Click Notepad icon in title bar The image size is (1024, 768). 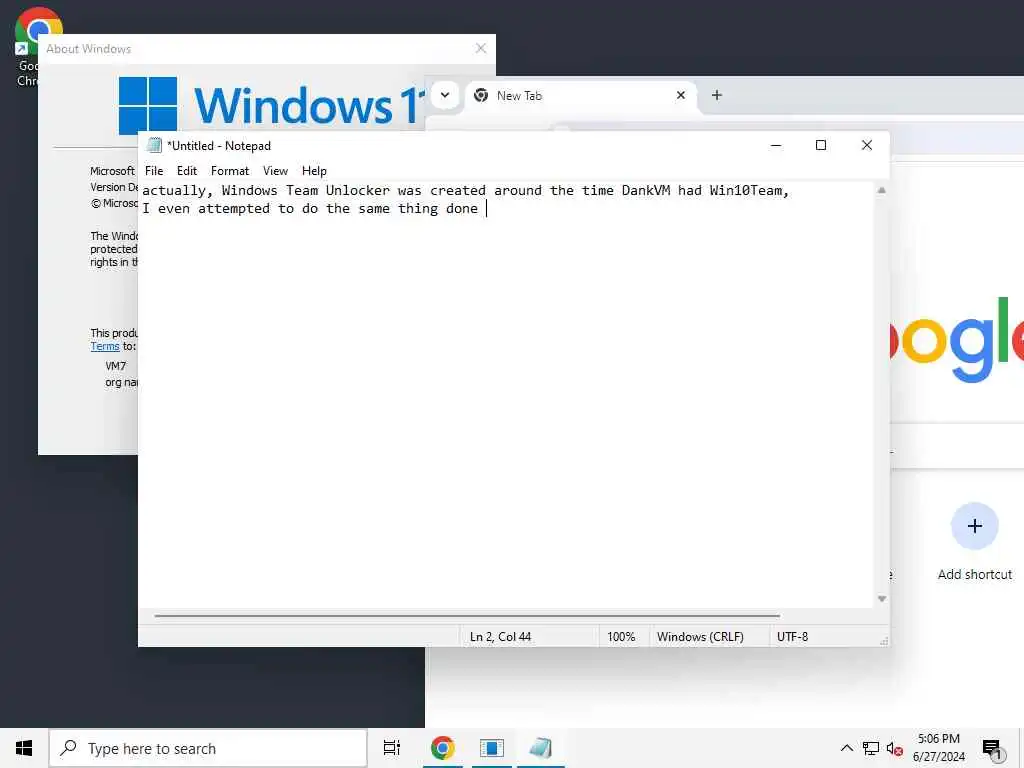pos(154,145)
